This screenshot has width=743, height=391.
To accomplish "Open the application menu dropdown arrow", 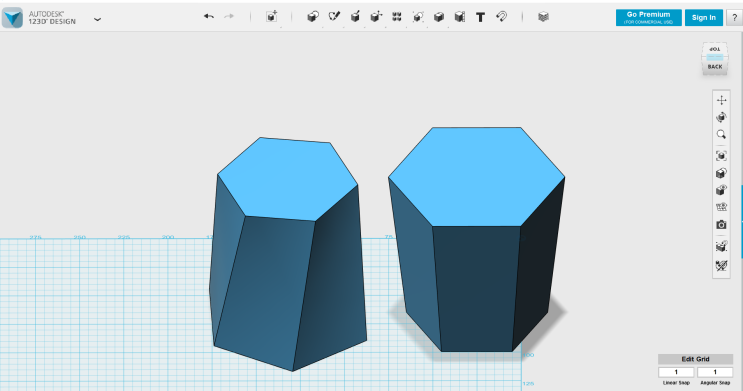I will point(97,19).
